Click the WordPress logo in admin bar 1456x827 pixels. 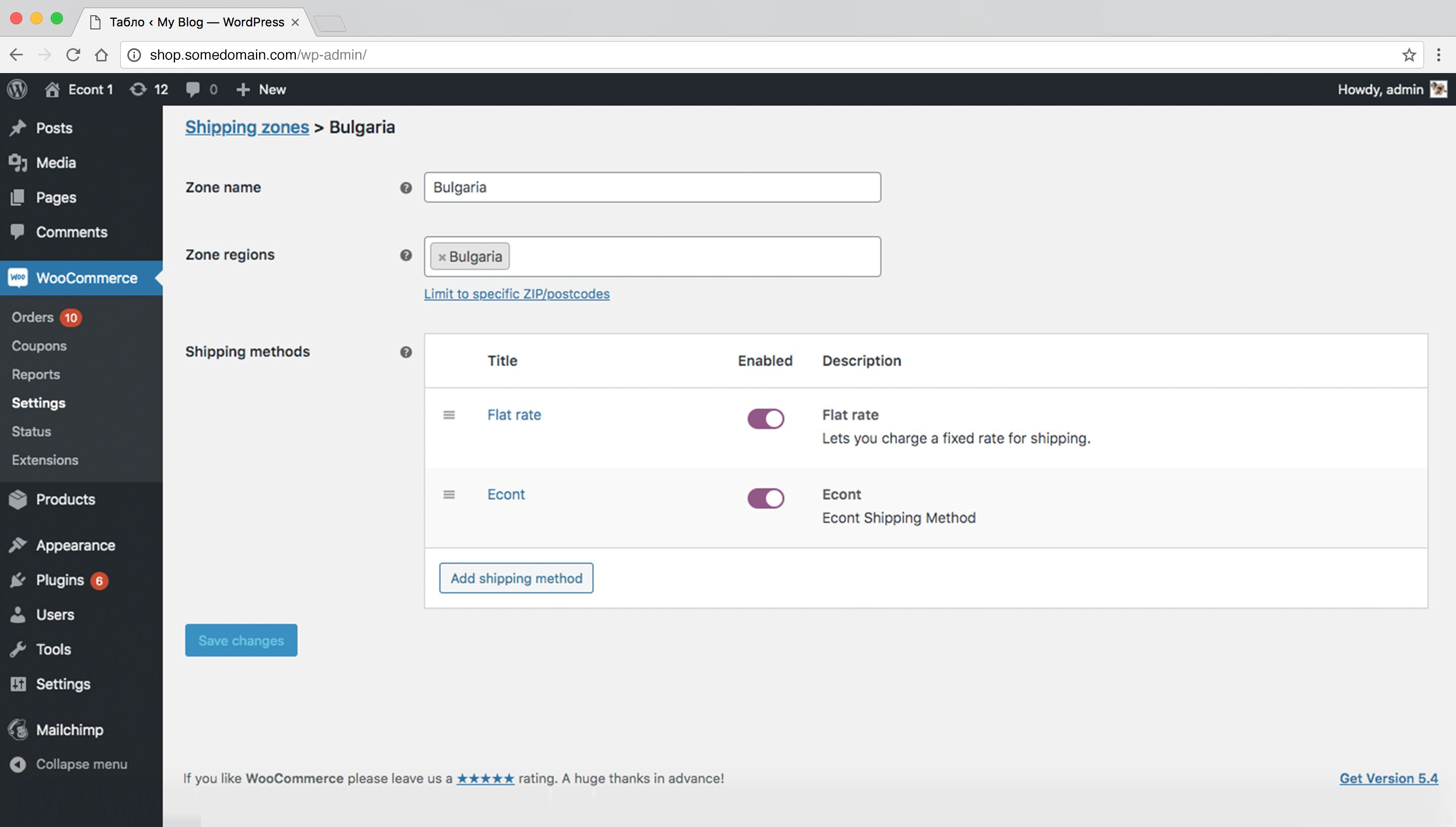(x=17, y=89)
